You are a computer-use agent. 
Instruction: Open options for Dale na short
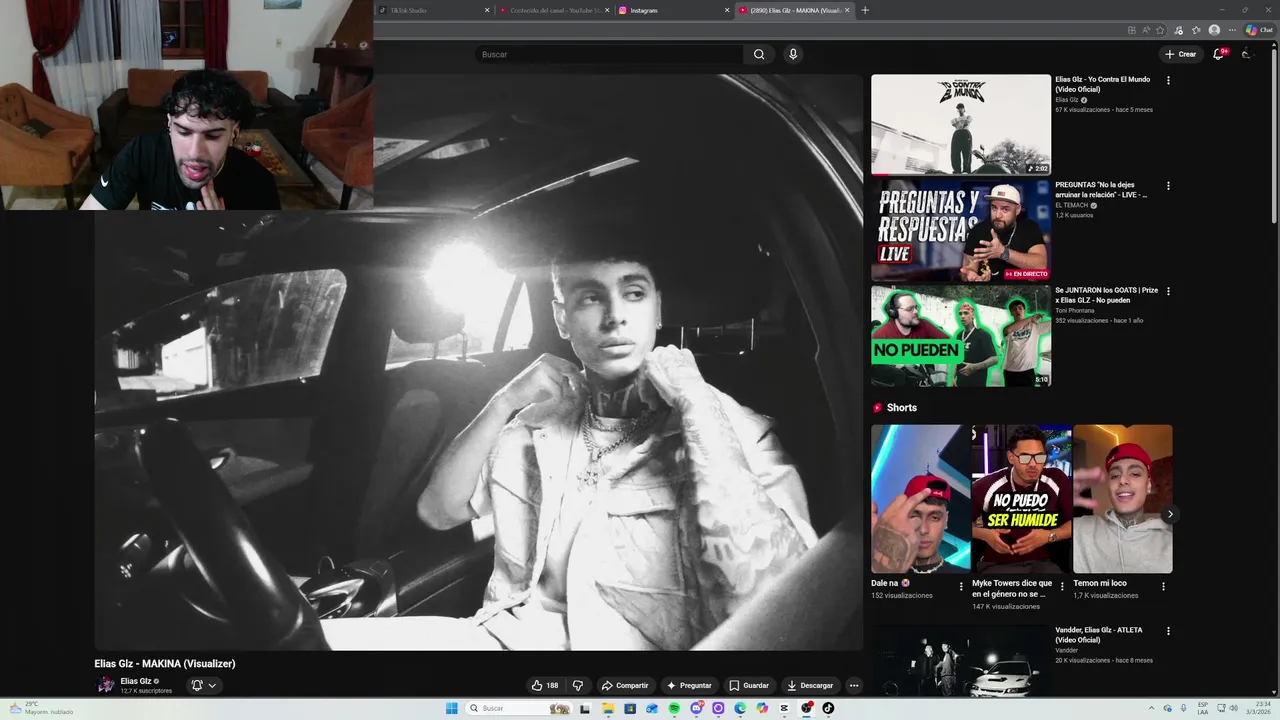click(961, 587)
